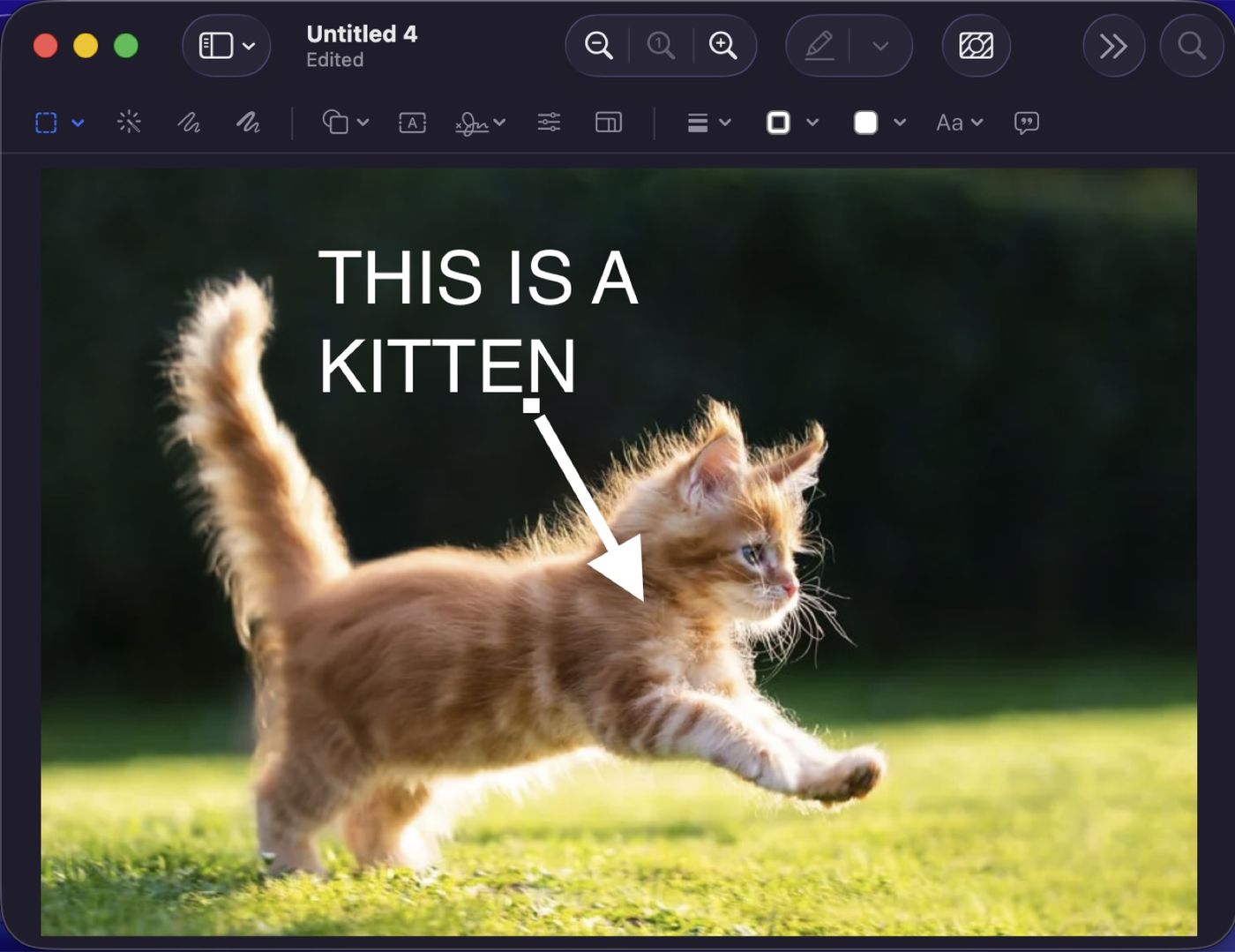The image size is (1235, 952).
Task: Toggle the Markup toolbar button
Action: 976,45
